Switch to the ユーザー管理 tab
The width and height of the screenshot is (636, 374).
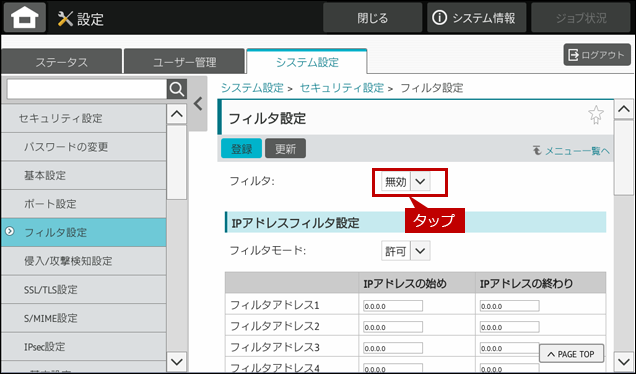(x=185, y=62)
